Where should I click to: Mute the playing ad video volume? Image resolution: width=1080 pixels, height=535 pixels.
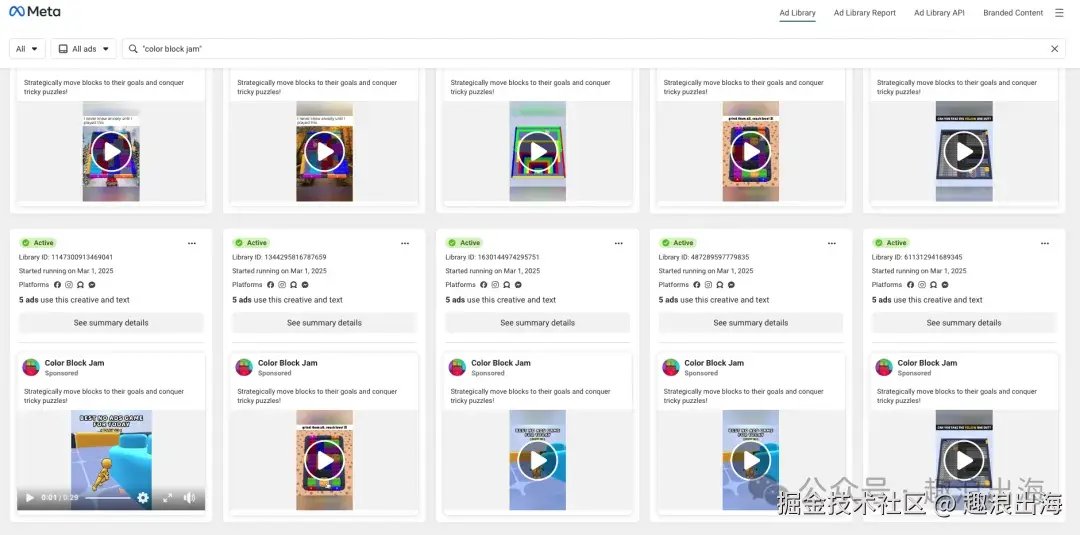(189, 497)
